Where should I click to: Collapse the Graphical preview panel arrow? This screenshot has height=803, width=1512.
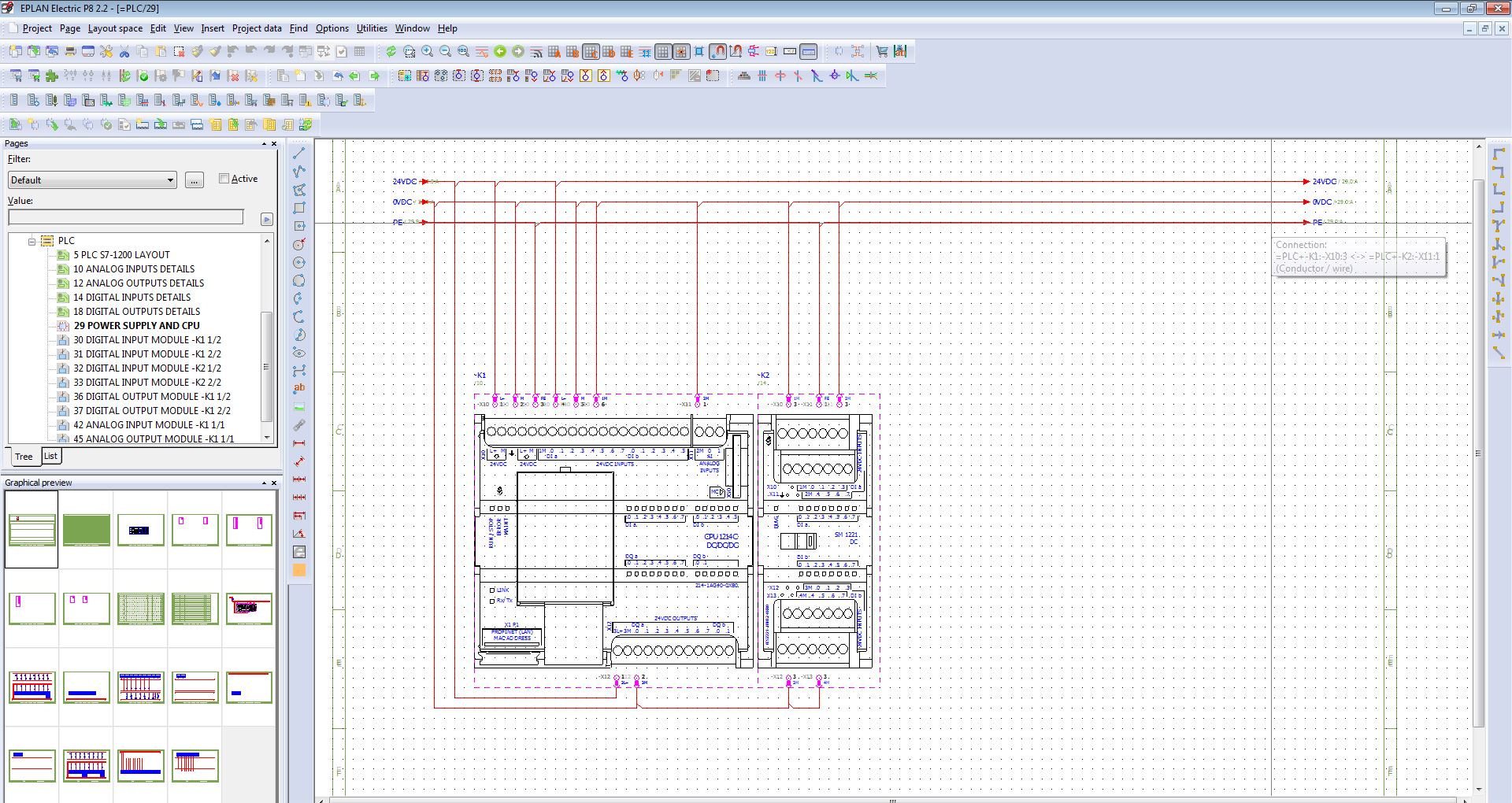(264, 483)
